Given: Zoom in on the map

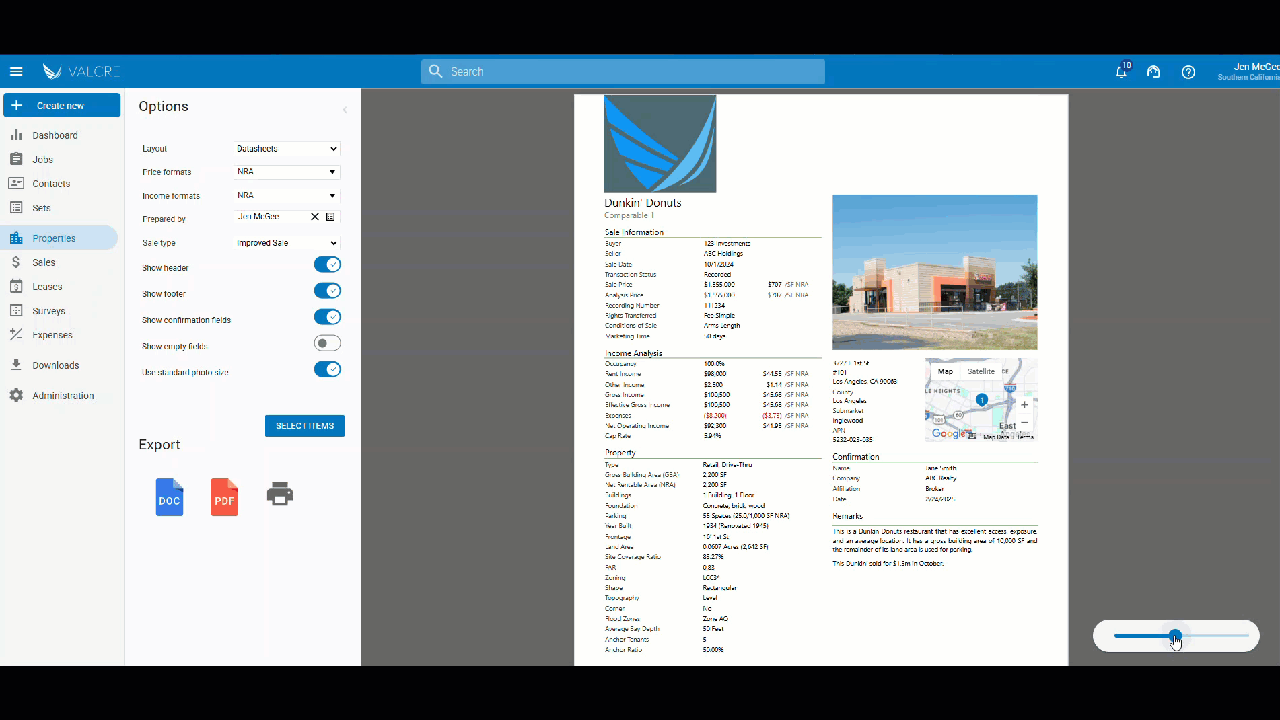Looking at the screenshot, I should [1024, 405].
